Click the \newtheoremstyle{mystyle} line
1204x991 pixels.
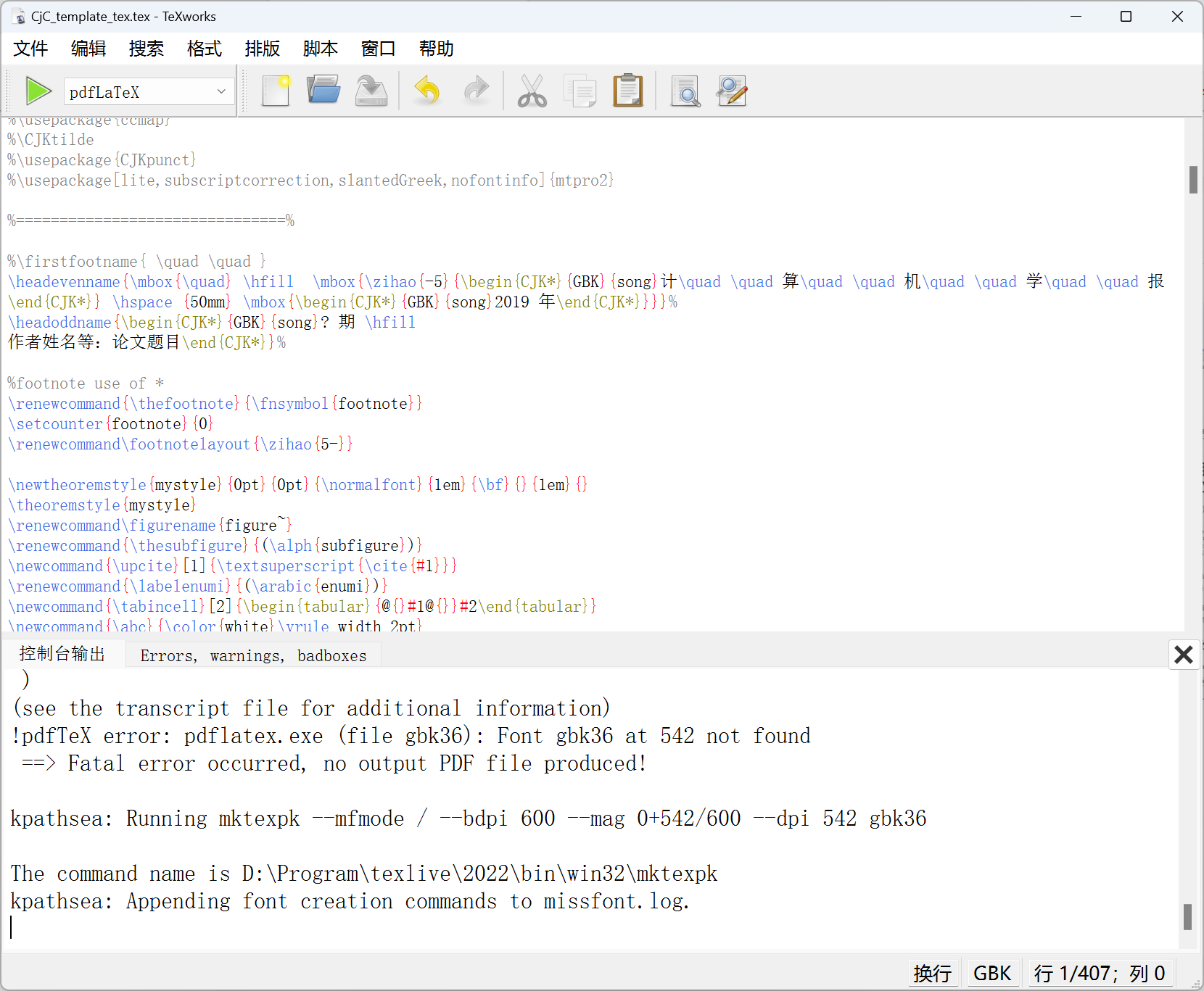tap(298, 485)
